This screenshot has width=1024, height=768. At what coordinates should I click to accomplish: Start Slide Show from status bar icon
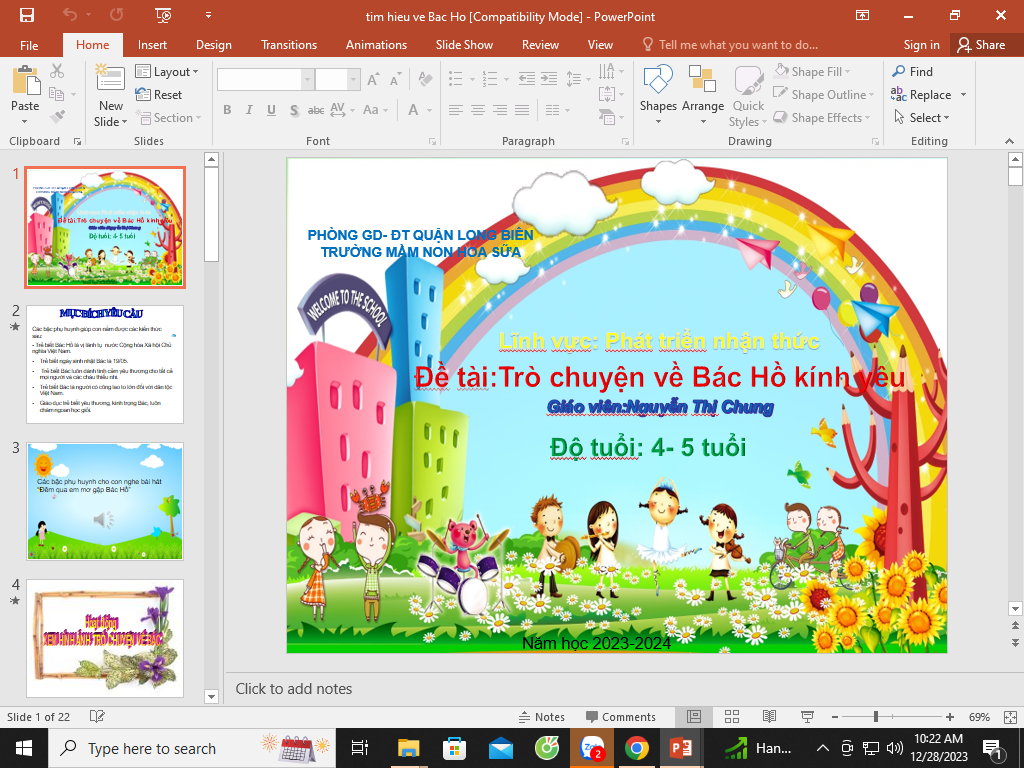click(806, 717)
